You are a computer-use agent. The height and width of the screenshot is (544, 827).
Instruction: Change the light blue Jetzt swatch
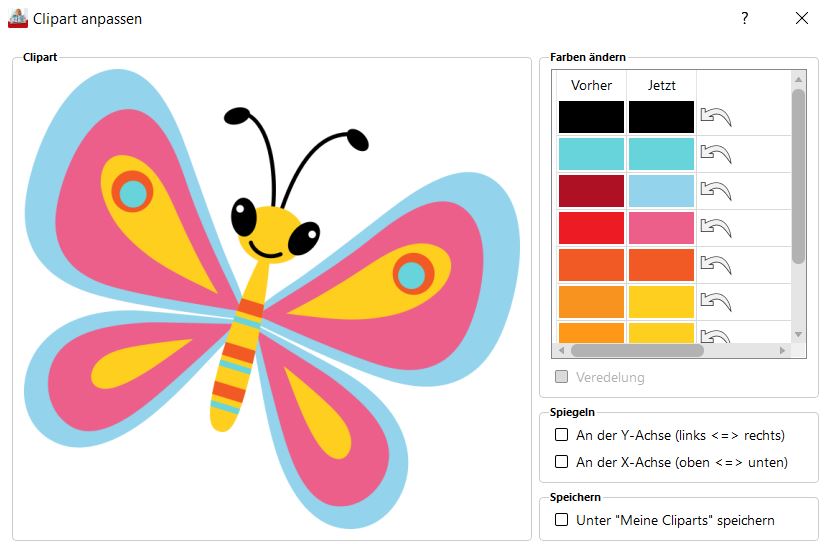[661, 191]
